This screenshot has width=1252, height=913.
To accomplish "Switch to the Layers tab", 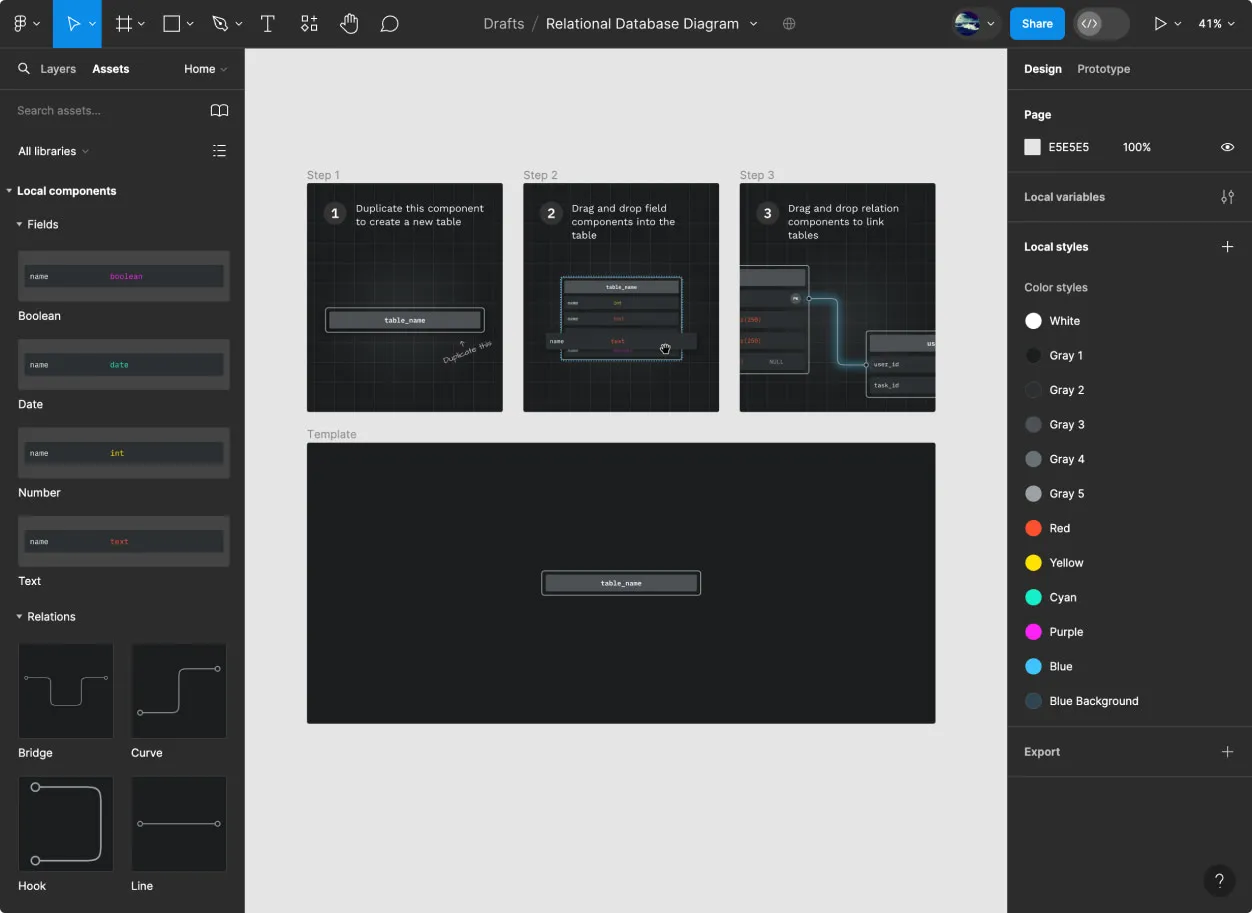I will click(57, 68).
